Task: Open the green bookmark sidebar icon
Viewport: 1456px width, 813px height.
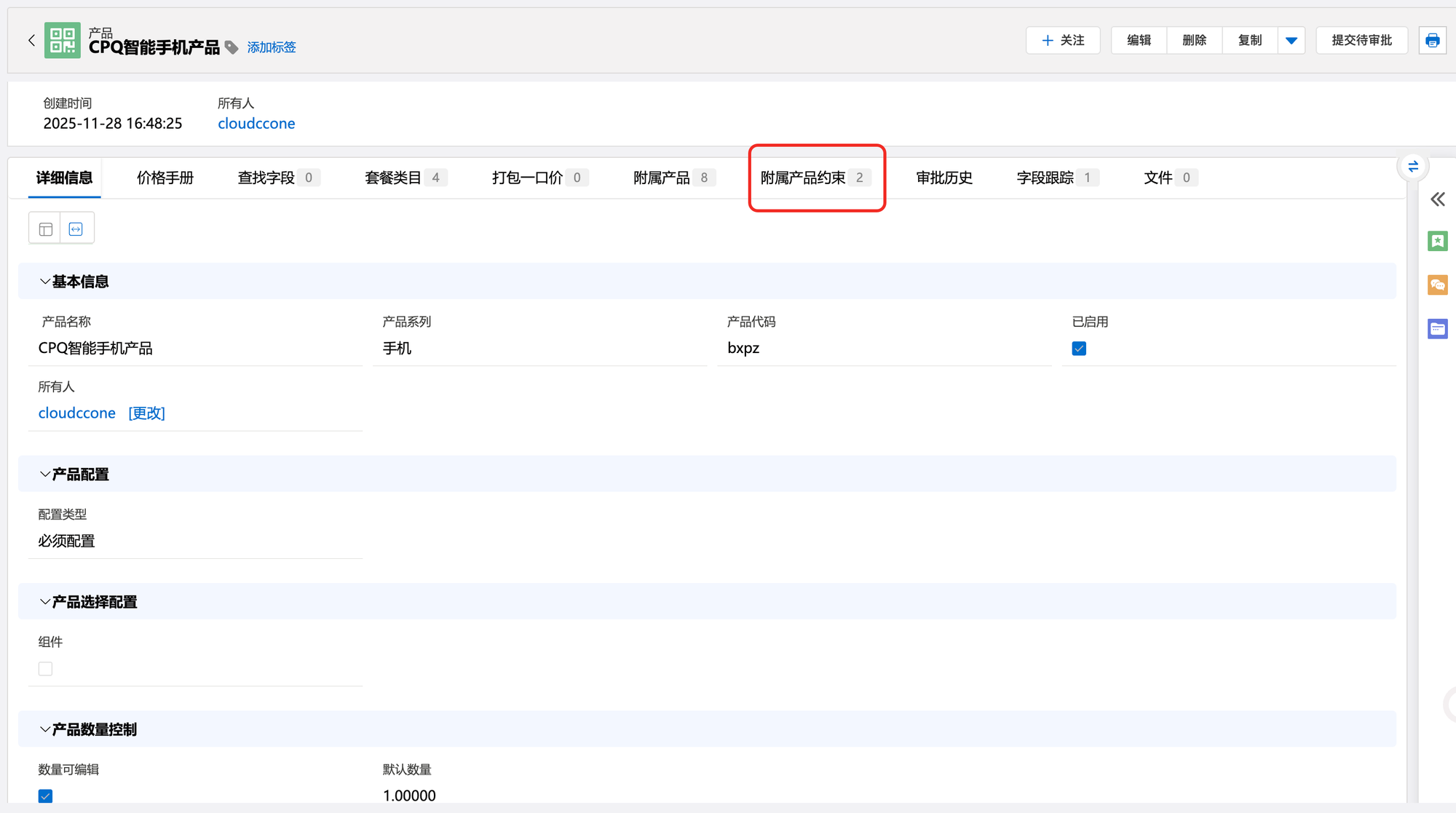Action: (1437, 241)
